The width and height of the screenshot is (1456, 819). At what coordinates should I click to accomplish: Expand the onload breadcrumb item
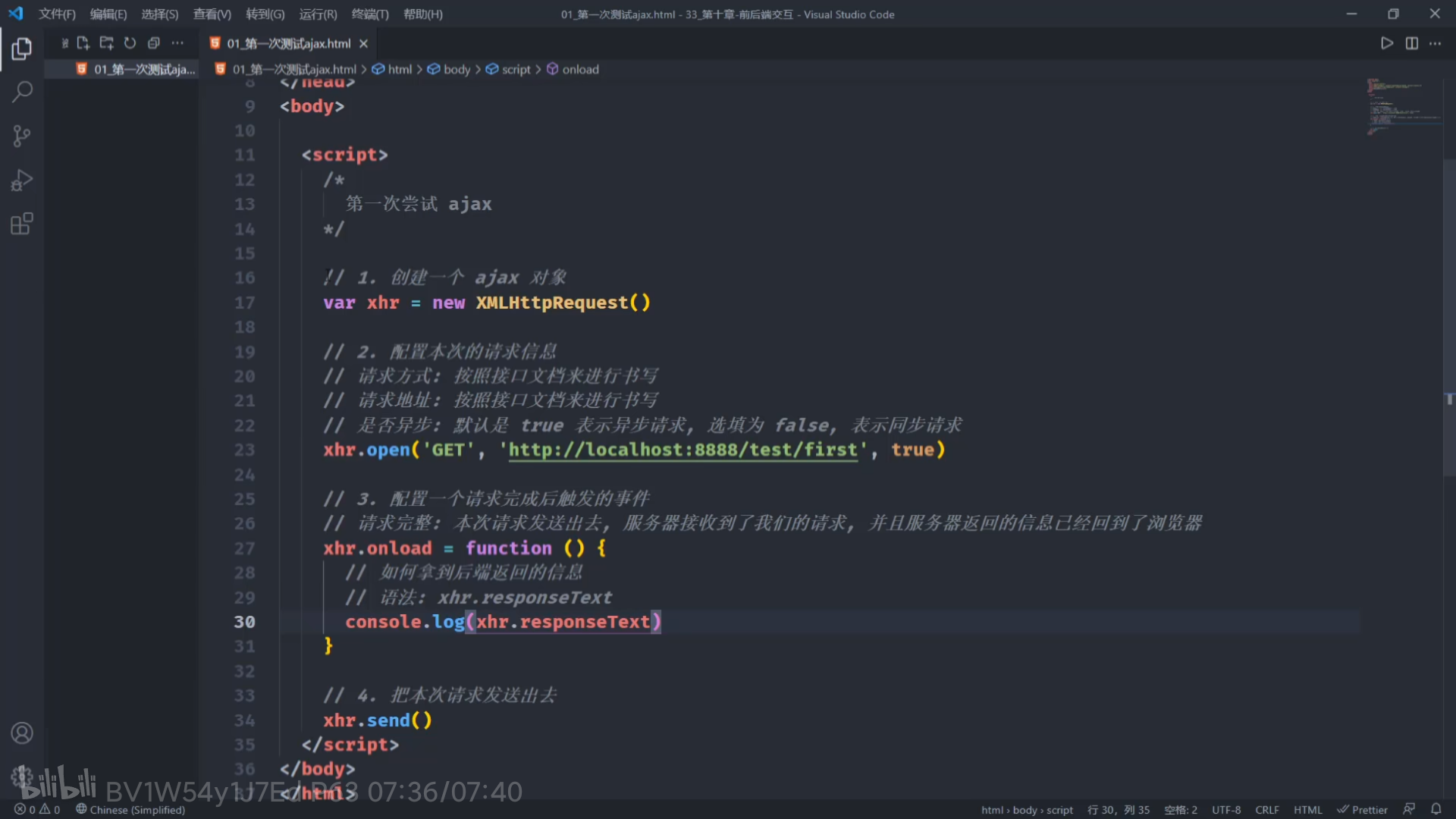coord(580,69)
